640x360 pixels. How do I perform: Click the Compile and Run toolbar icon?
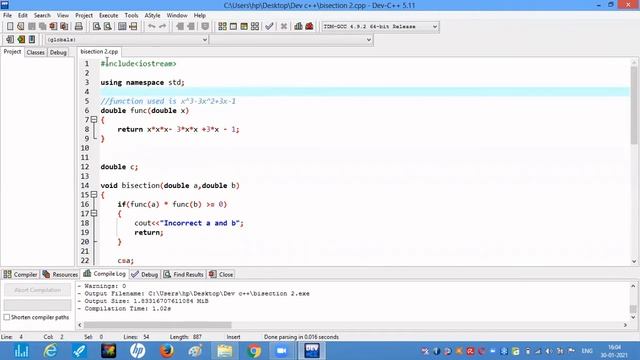[244, 27]
